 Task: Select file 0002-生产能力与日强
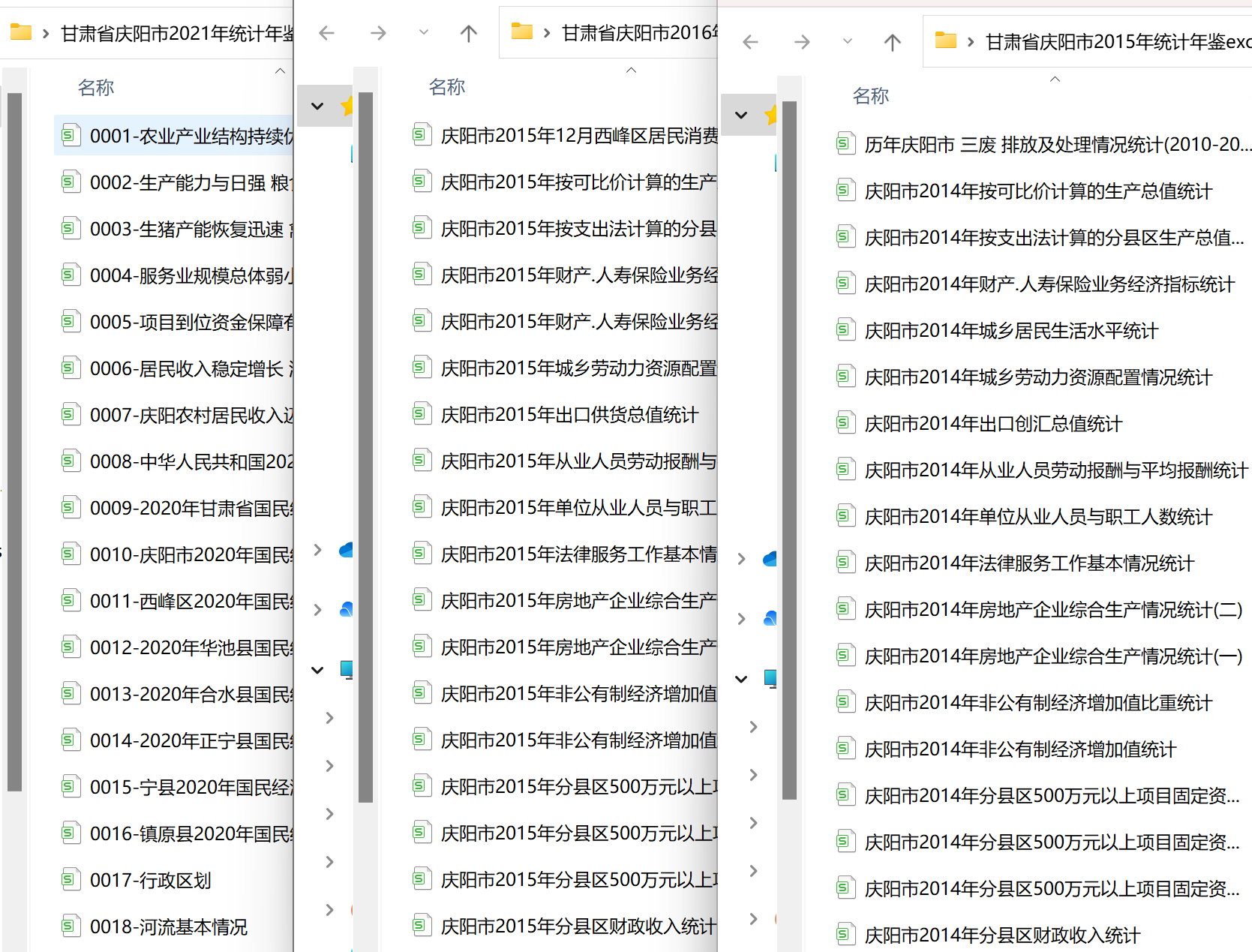[191, 183]
